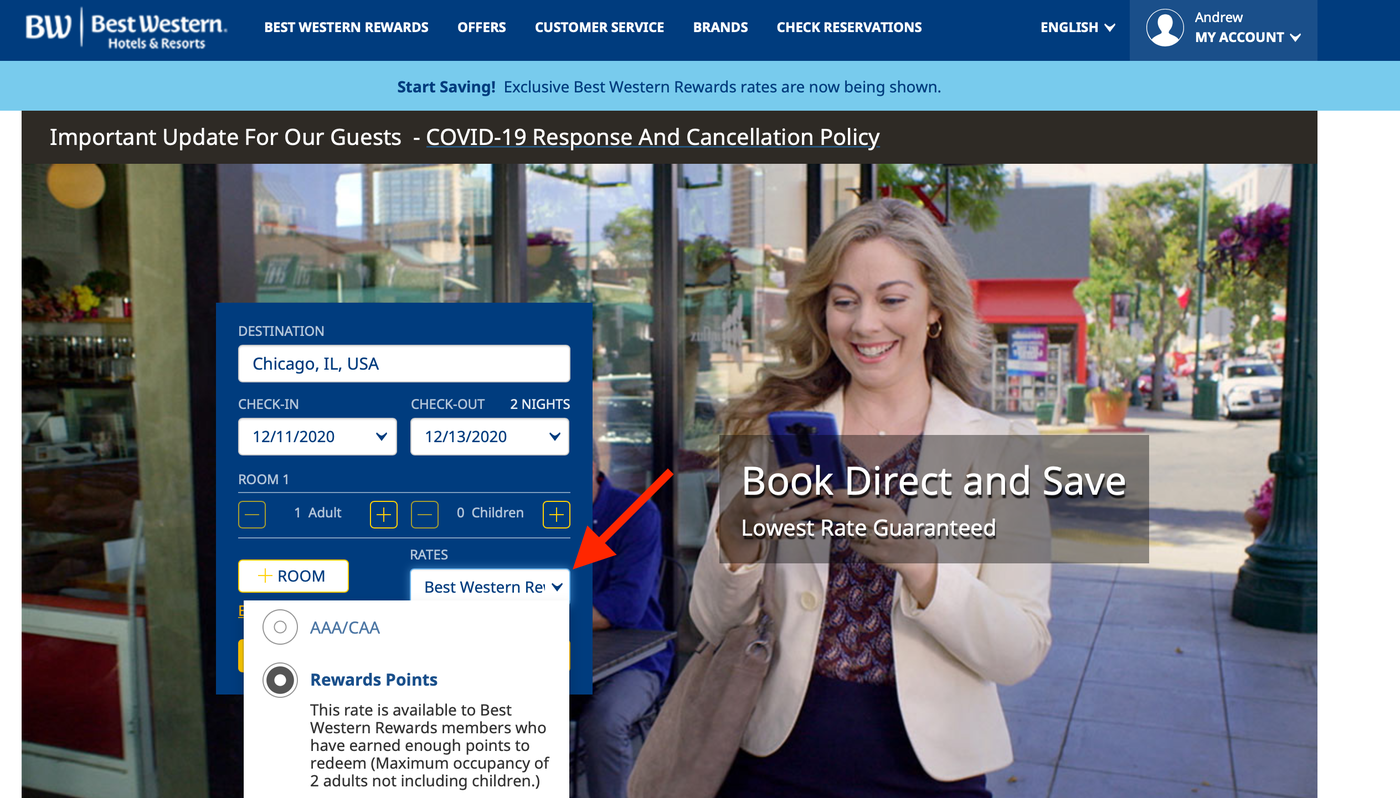
Task: Click the check-in calendar chevron icon
Action: [381, 436]
